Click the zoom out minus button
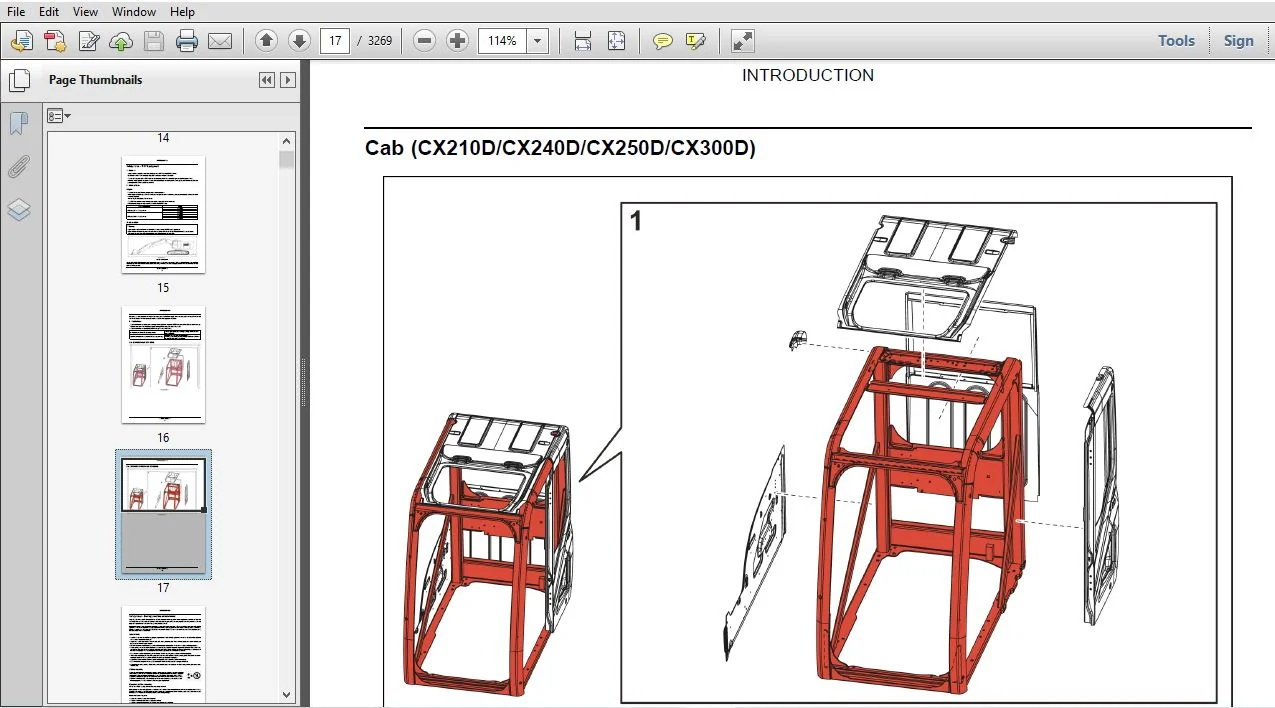This screenshot has height=708, width=1275. pyautogui.click(x=425, y=41)
